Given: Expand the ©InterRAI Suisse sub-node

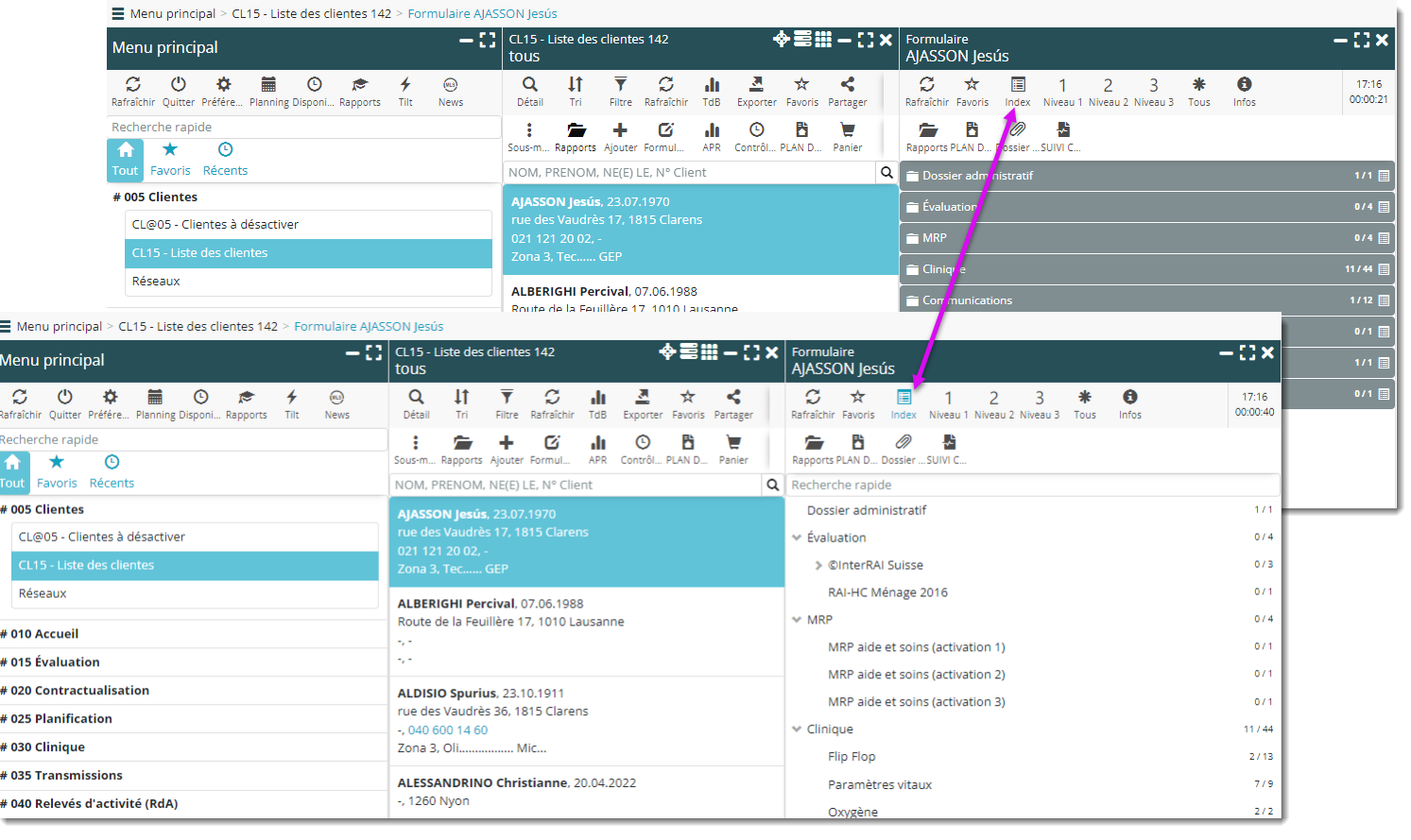Looking at the screenshot, I should (818, 565).
